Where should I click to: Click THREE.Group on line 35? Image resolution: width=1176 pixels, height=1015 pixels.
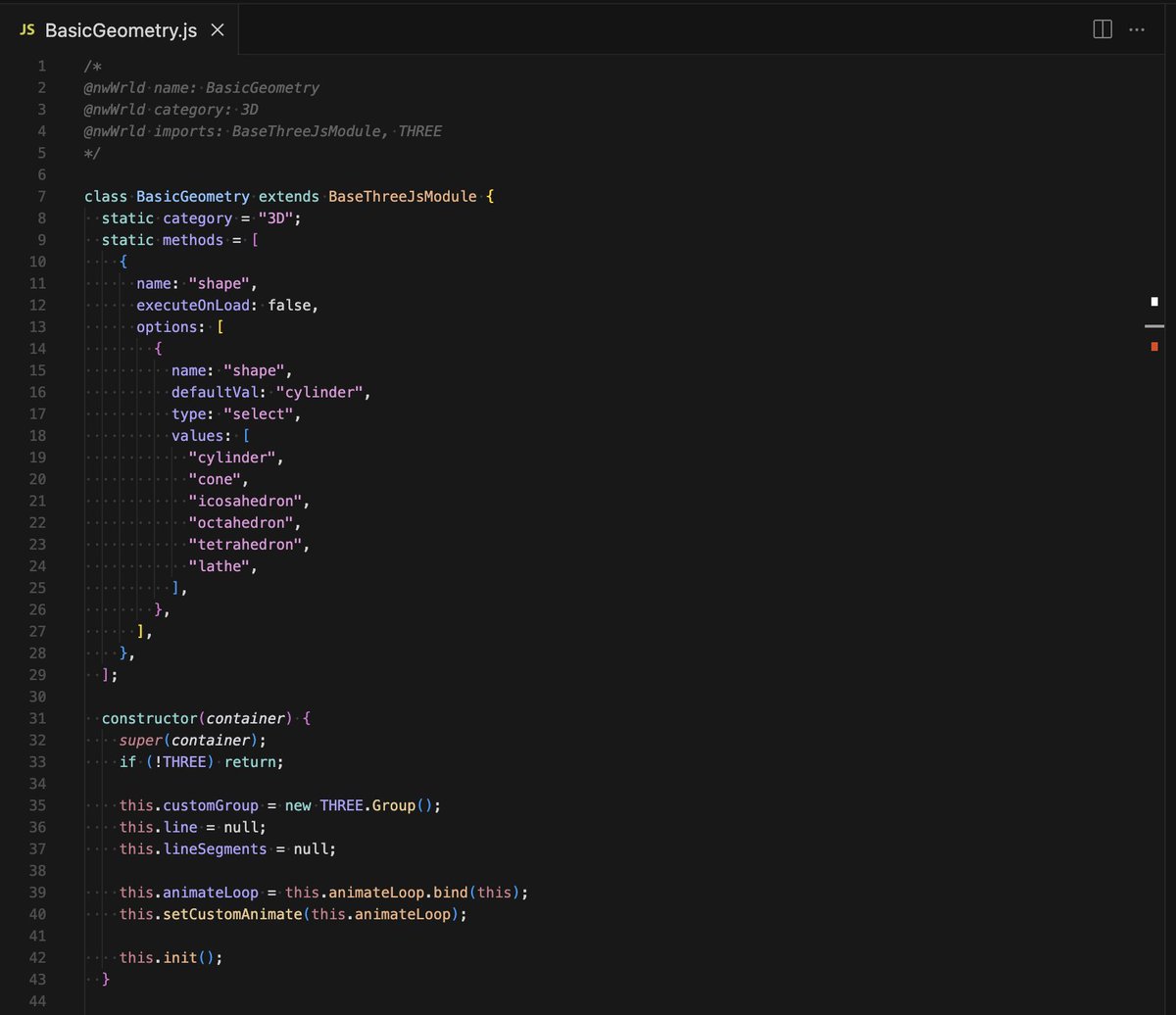(x=367, y=805)
